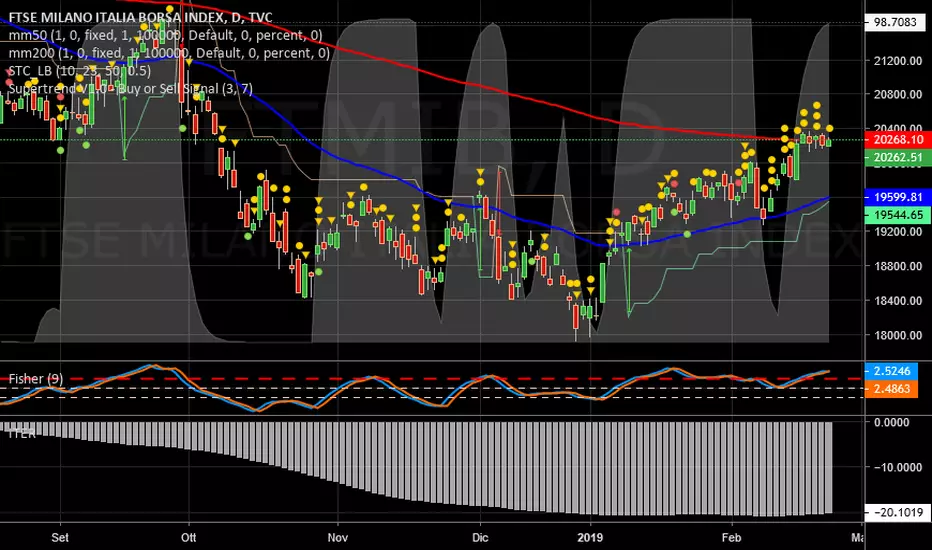Viewport: 932px width, 550px height.
Task: Click the 18400.00 price axis label
Action: (x=898, y=301)
